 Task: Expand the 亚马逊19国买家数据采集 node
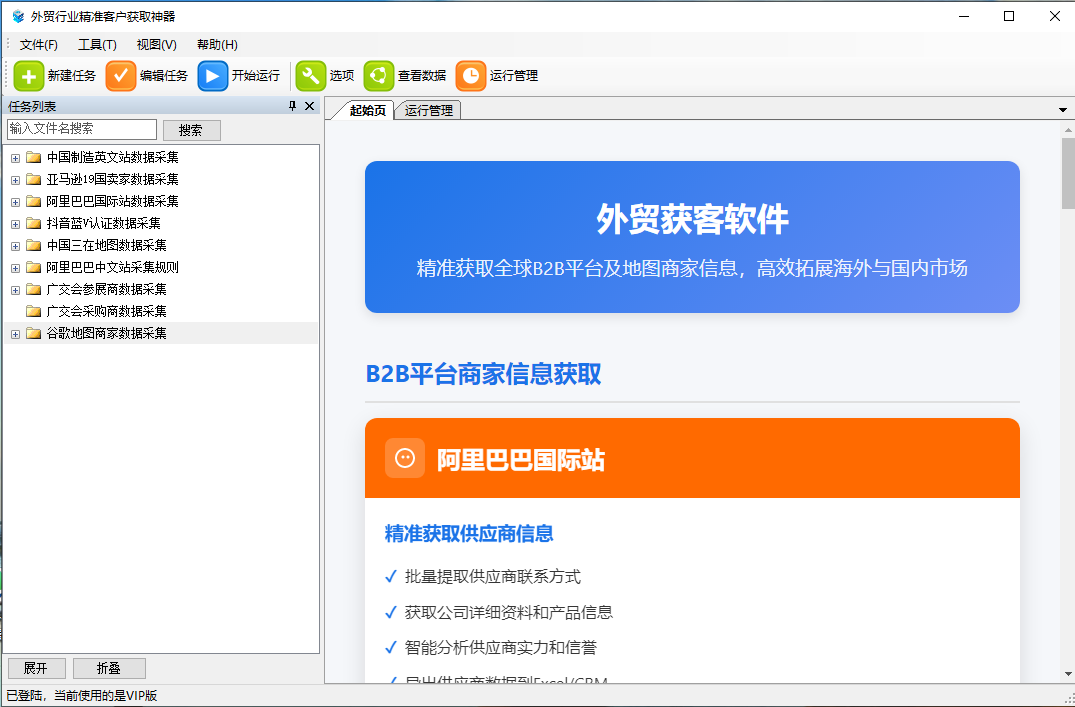14,178
